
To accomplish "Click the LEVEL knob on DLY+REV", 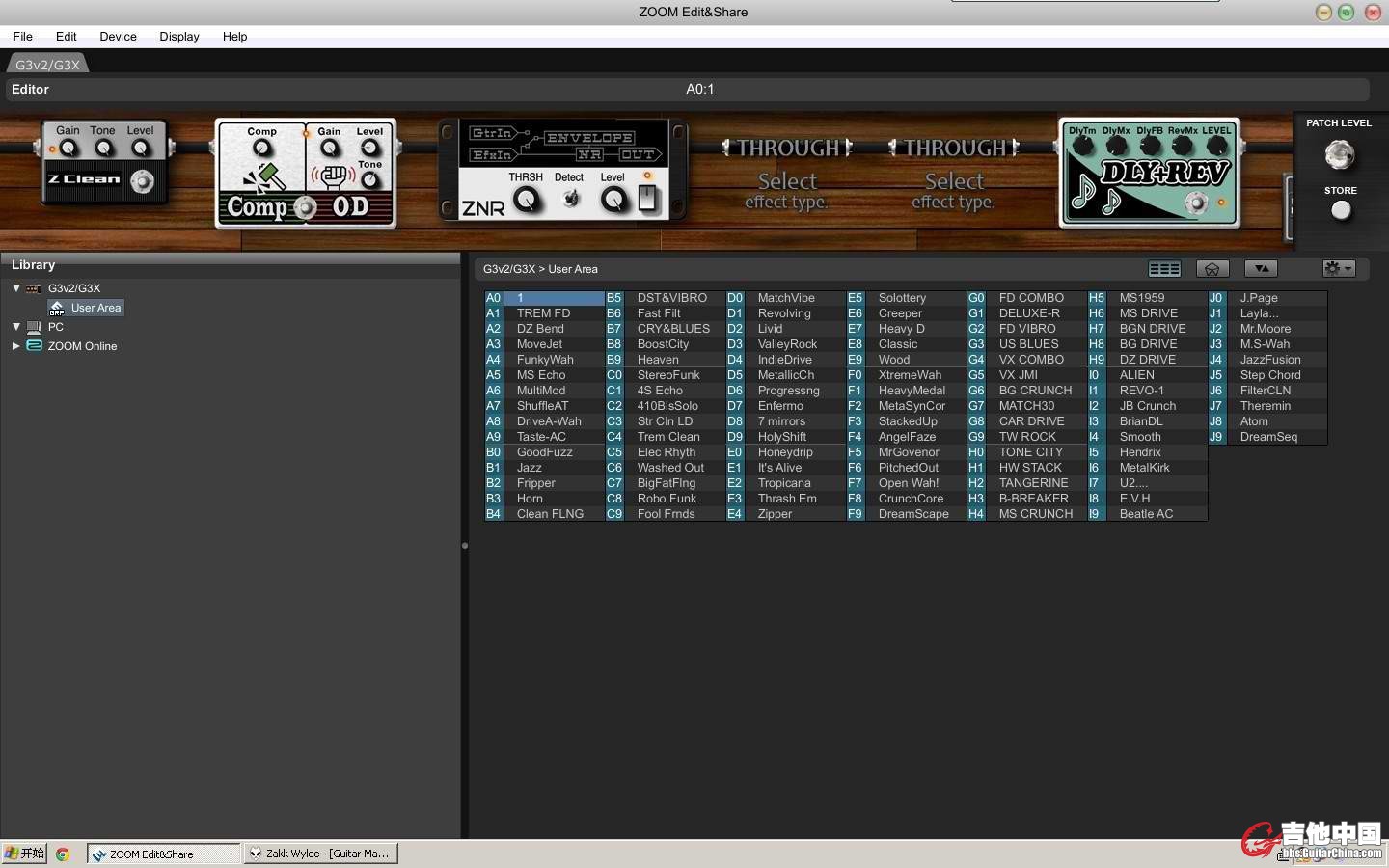I will coord(1217,147).
